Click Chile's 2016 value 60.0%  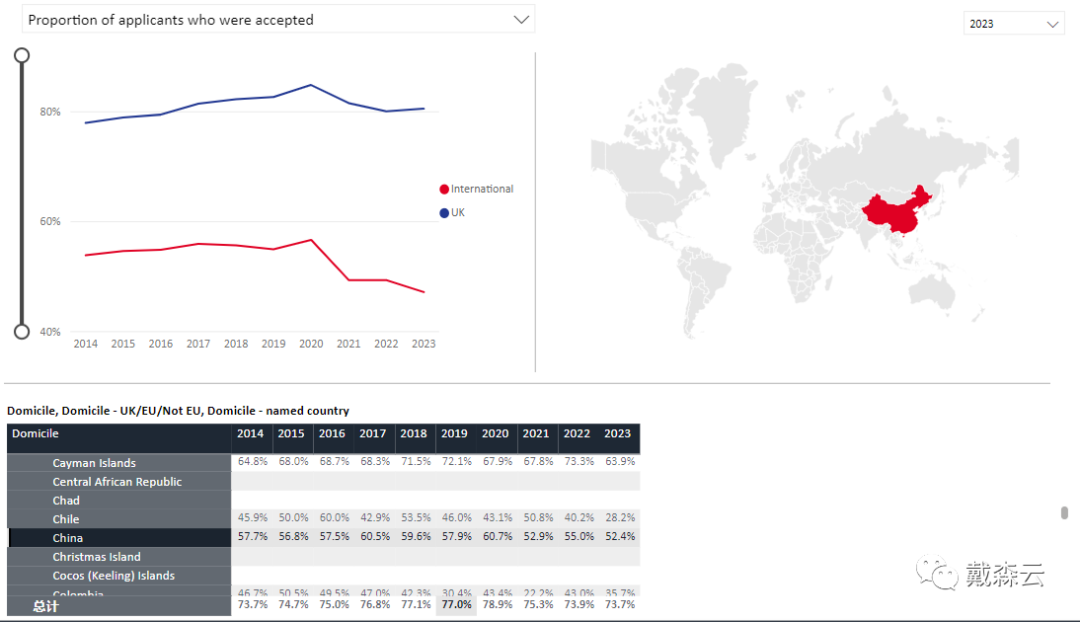[x=334, y=517]
